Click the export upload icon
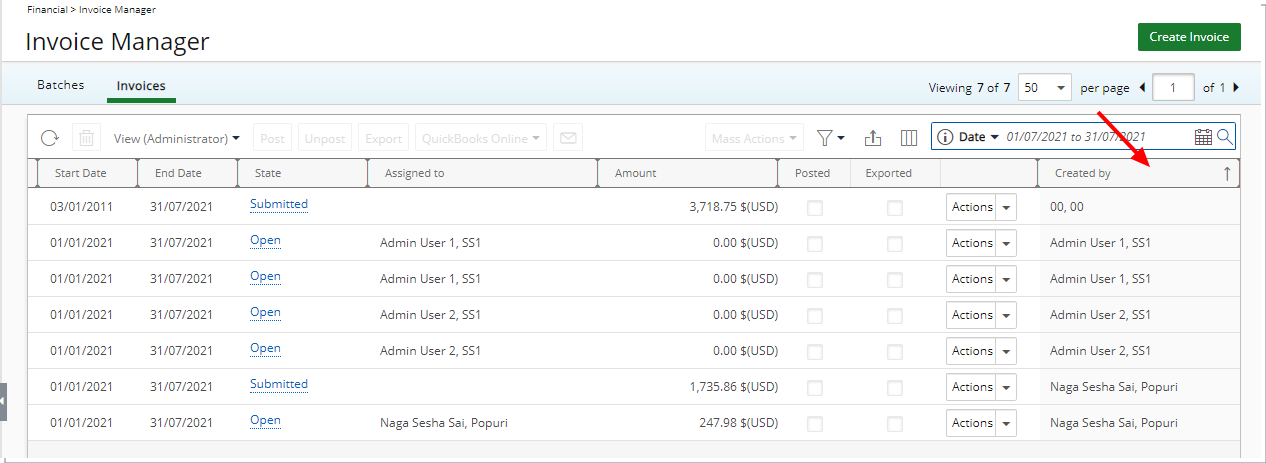1266x463 pixels. [873, 138]
